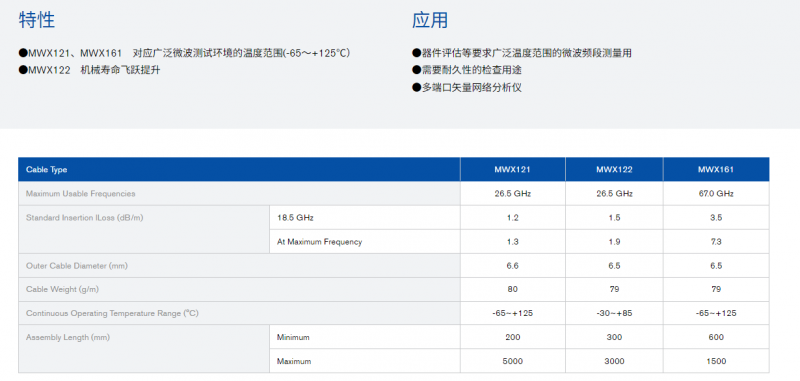Click the Standard Insertion Loss row label
The image size is (800, 381).
pos(85,218)
